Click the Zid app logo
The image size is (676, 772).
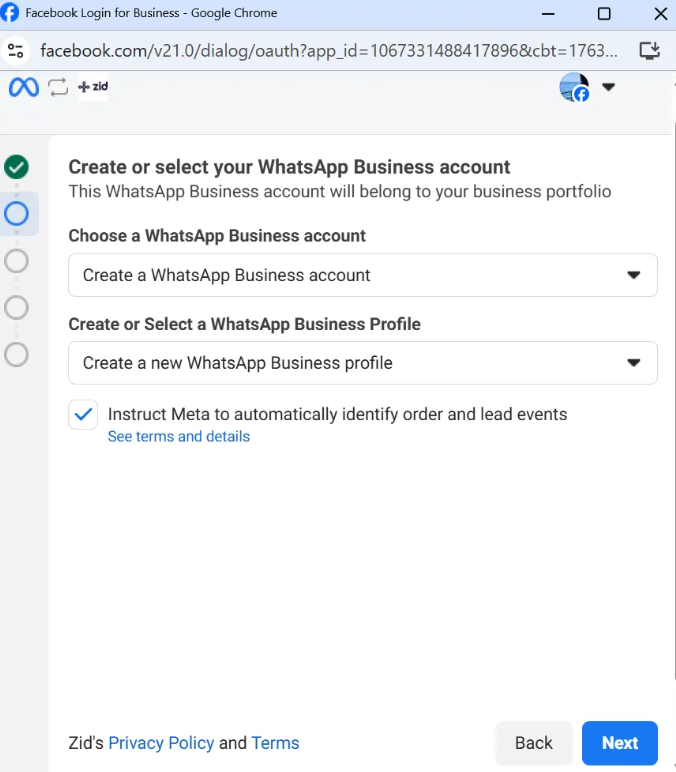(x=93, y=87)
